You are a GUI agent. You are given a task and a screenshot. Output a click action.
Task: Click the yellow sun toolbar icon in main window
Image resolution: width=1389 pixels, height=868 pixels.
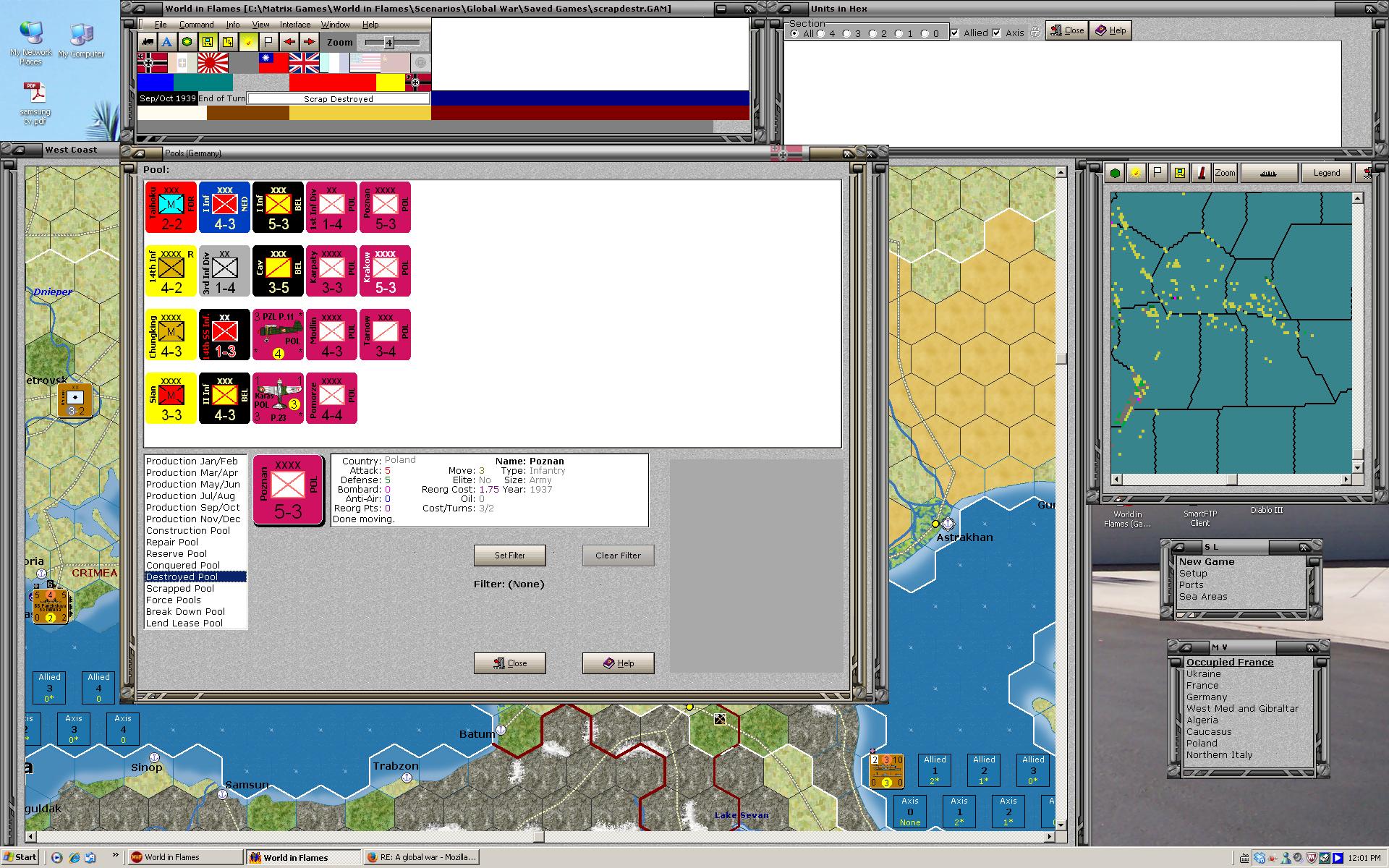pyautogui.click(x=248, y=42)
